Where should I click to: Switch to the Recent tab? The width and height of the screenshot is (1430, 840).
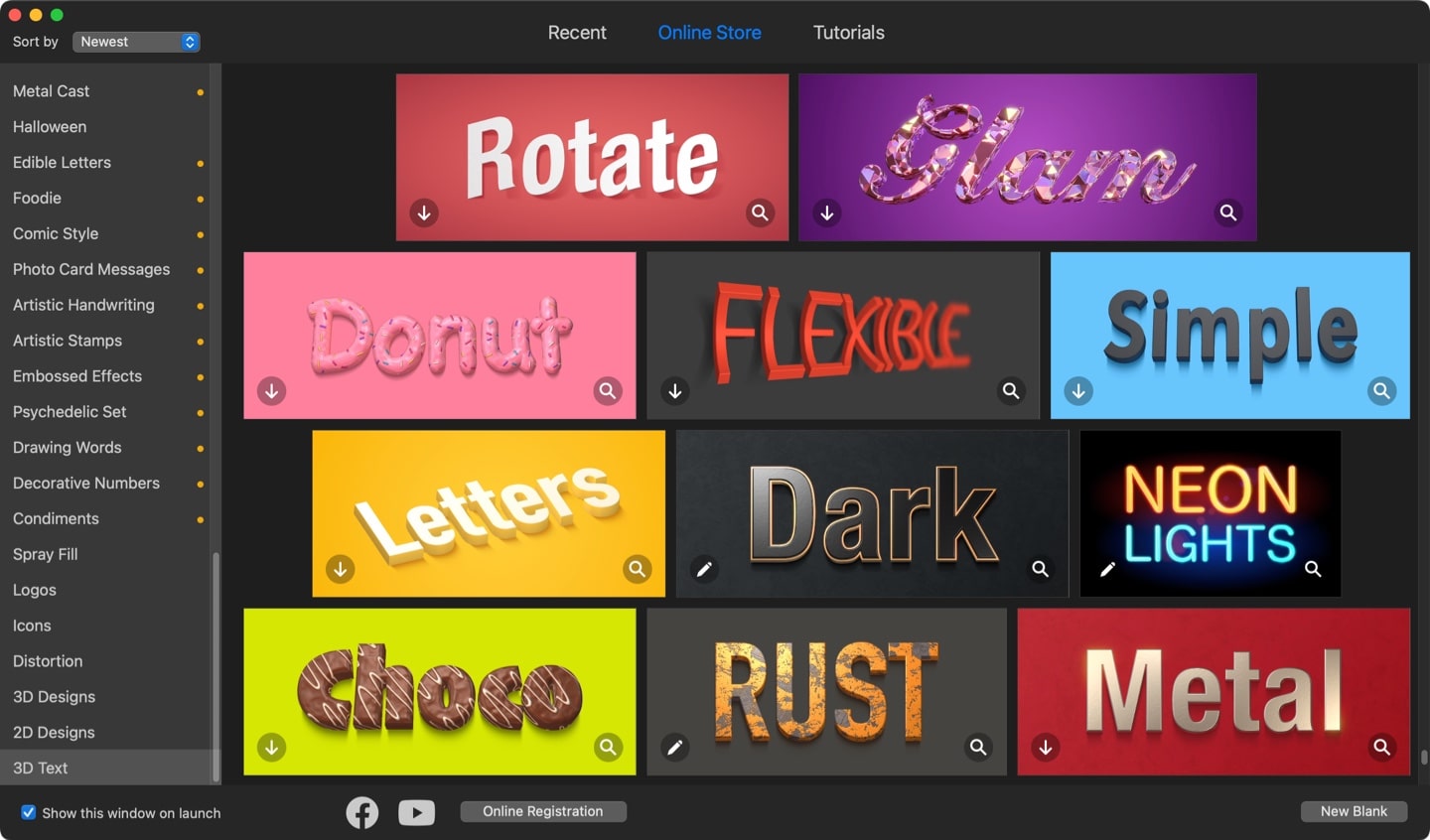click(x=577, y=33)
